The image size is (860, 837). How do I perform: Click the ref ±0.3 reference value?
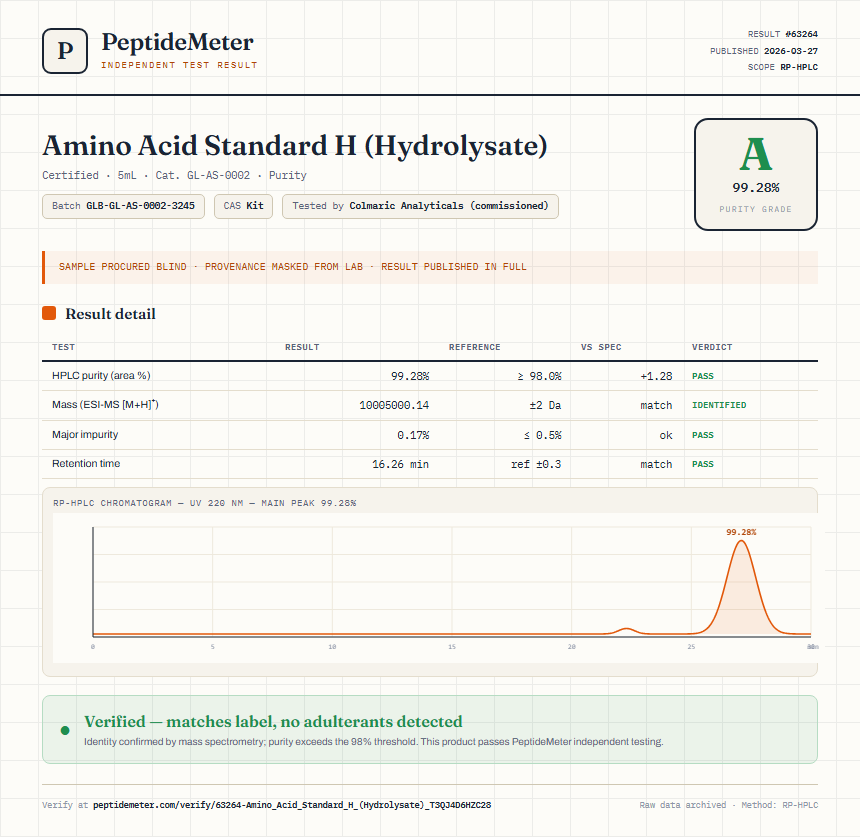point(536,465)
